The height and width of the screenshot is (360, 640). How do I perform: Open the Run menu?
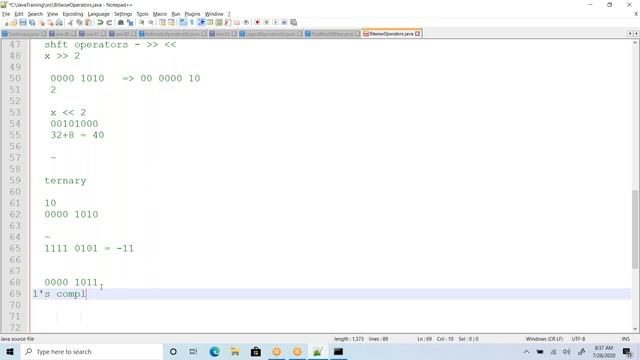coord(176,14)
